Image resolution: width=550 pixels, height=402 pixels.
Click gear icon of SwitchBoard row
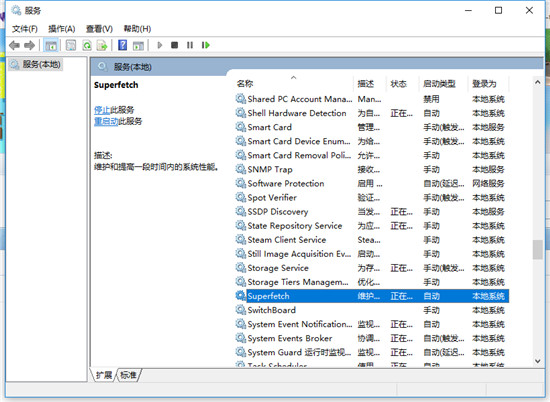[241, 310]
